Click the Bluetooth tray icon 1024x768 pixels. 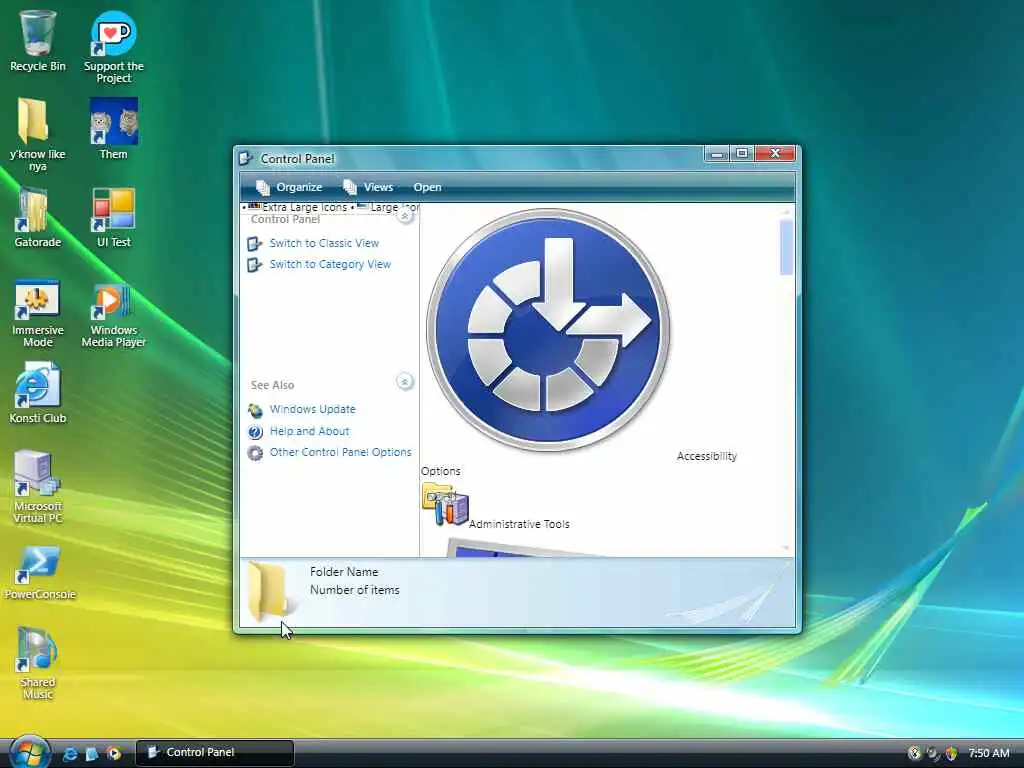click(914, 753)
